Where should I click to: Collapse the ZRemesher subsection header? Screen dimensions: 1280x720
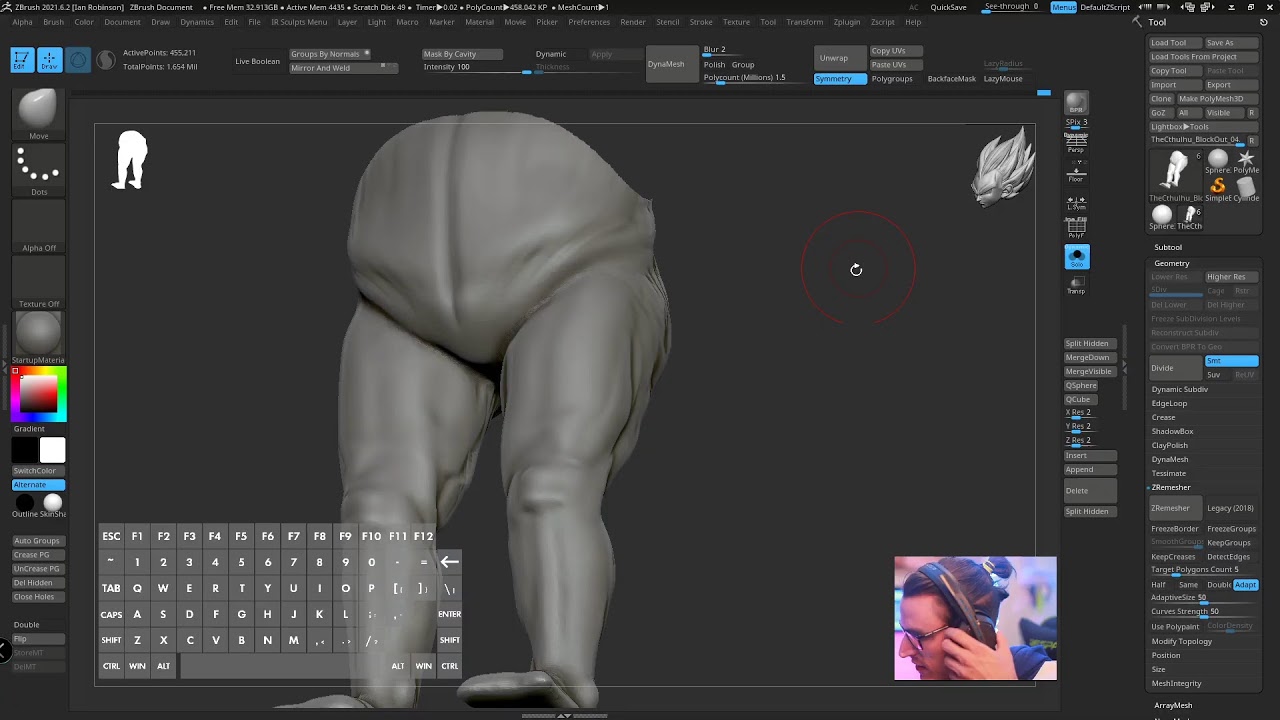[1171, 487]
